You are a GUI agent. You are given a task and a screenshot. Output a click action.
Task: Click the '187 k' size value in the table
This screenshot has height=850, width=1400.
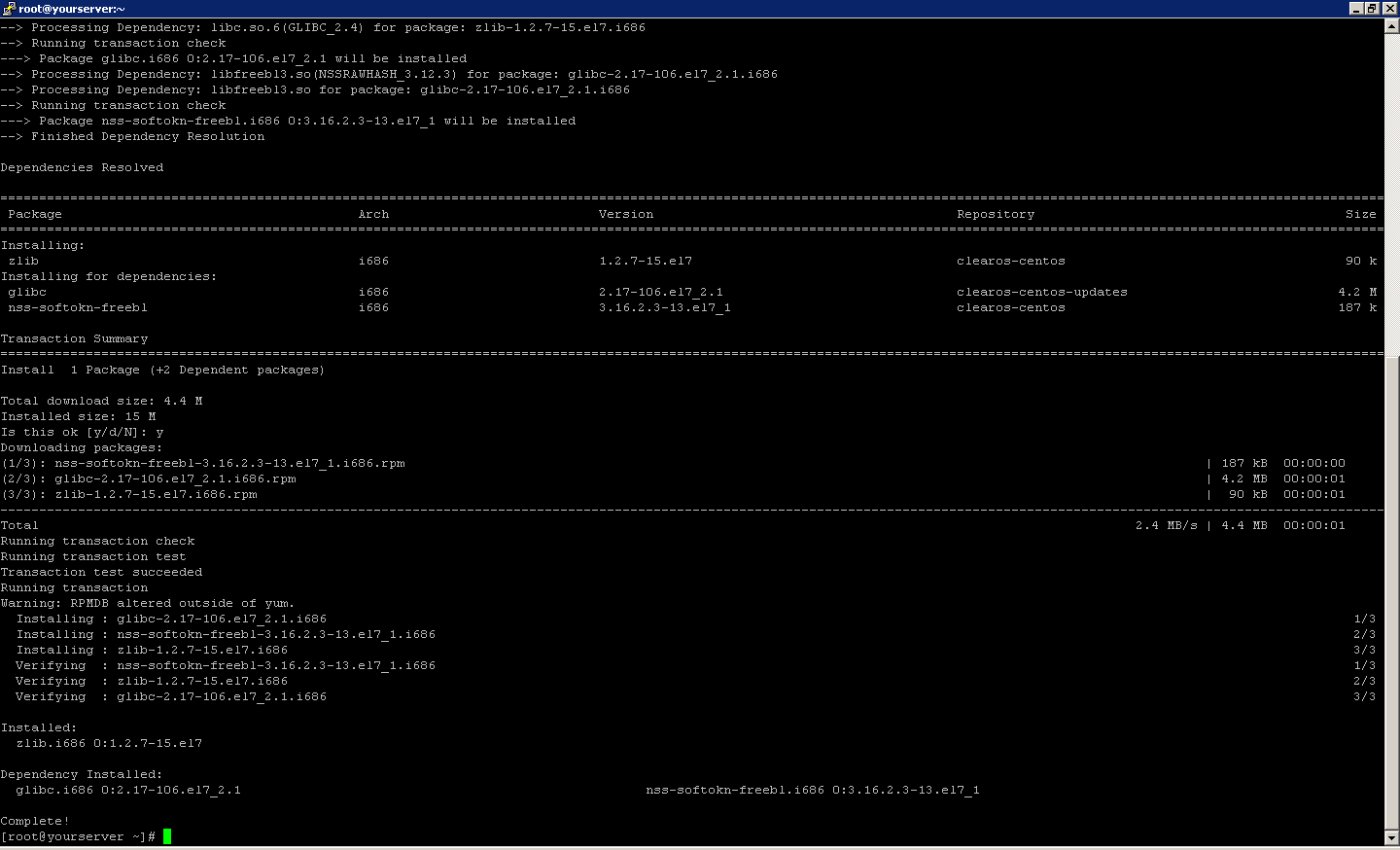[x=1357, y=307]
